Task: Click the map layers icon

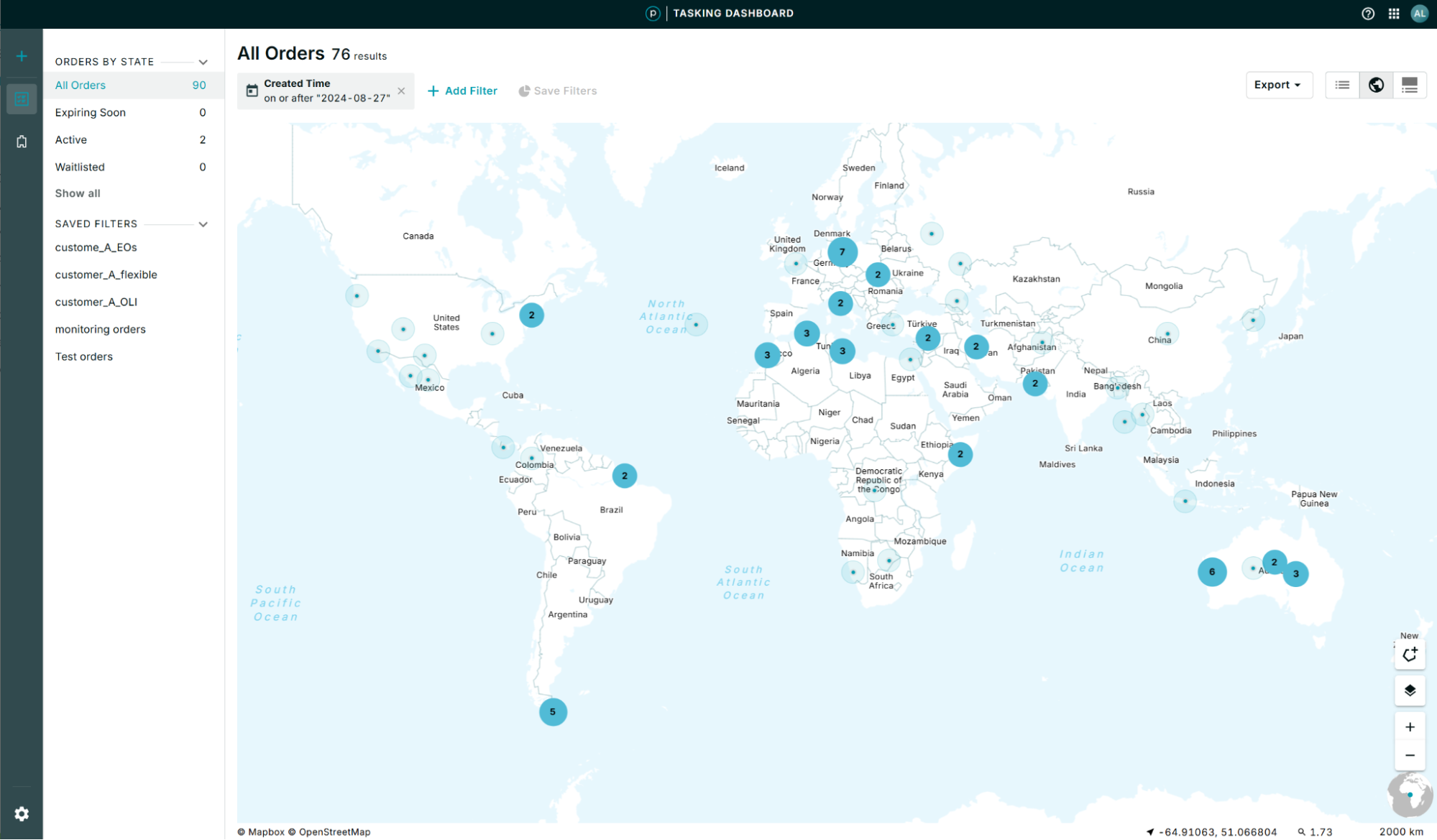Action: [1410, 690]
